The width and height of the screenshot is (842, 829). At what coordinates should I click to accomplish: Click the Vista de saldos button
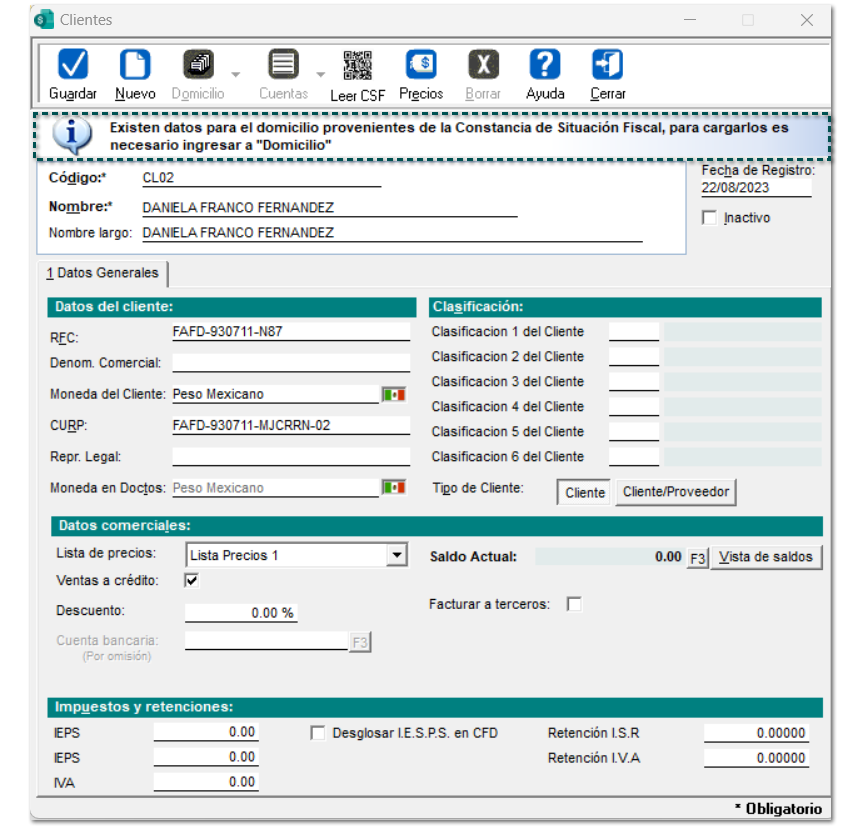[766, 557]
